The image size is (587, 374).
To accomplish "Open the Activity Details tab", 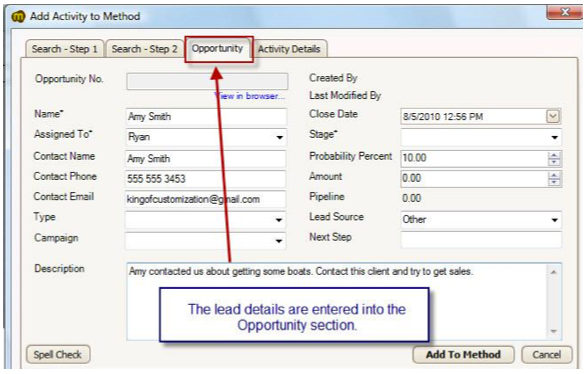I will point(289,49).
